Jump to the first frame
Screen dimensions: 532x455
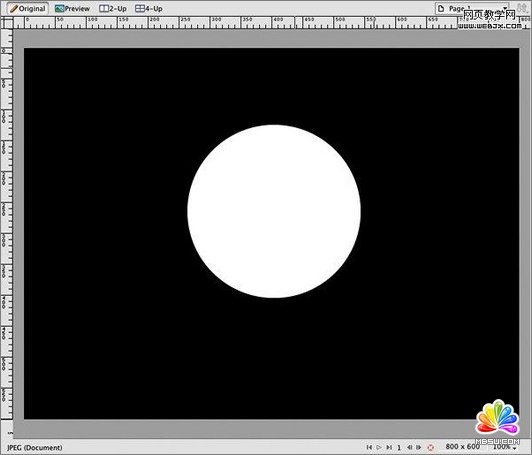click(x=369, y=447)
